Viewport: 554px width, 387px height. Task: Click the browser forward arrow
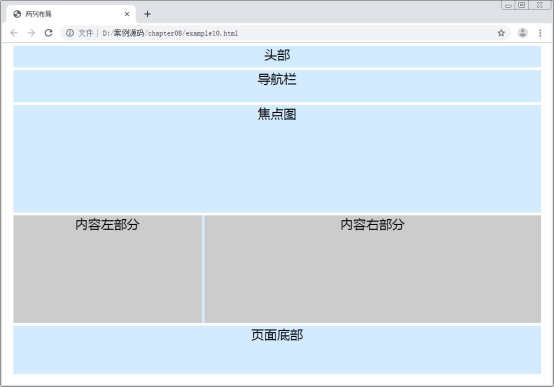pyautogui.click(x=31, y=33)
